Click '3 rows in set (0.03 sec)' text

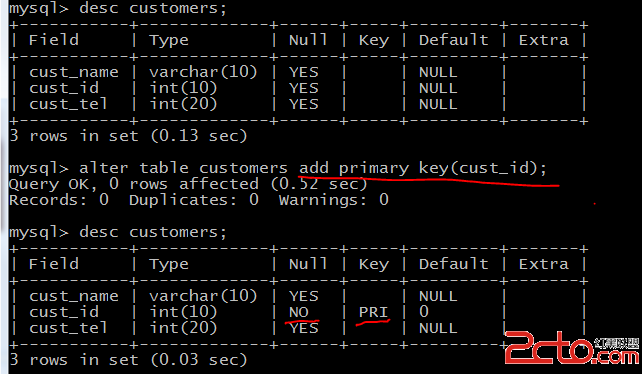point(128,360)
